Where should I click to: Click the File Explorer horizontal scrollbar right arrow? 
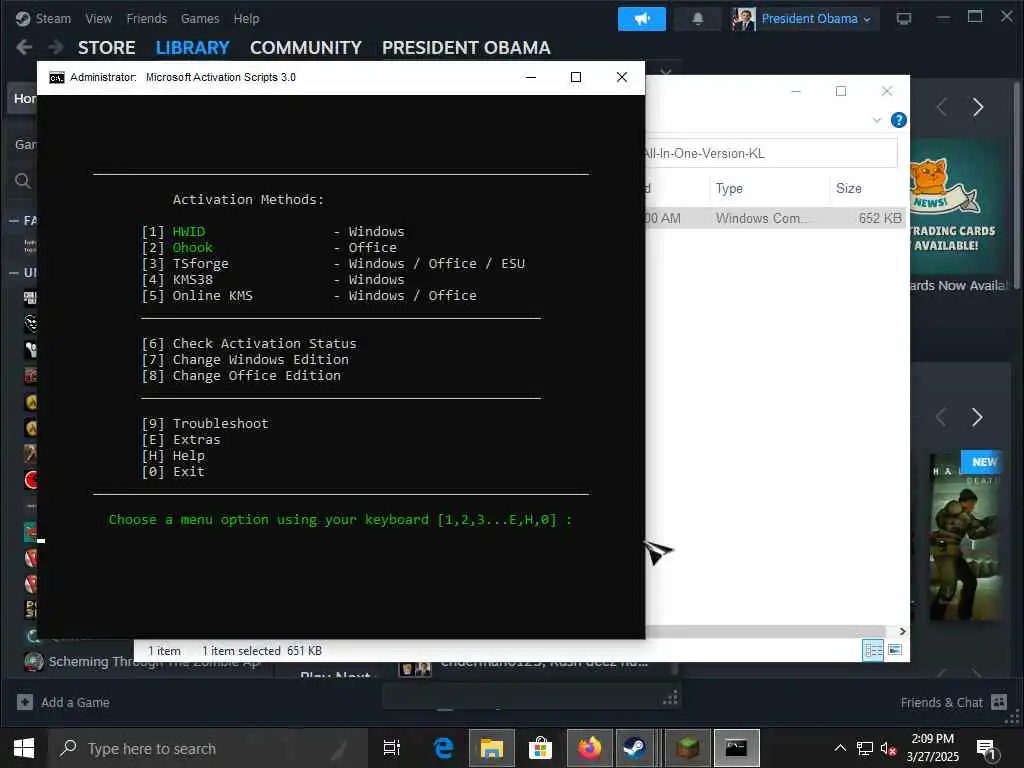(x=903, y=632)
